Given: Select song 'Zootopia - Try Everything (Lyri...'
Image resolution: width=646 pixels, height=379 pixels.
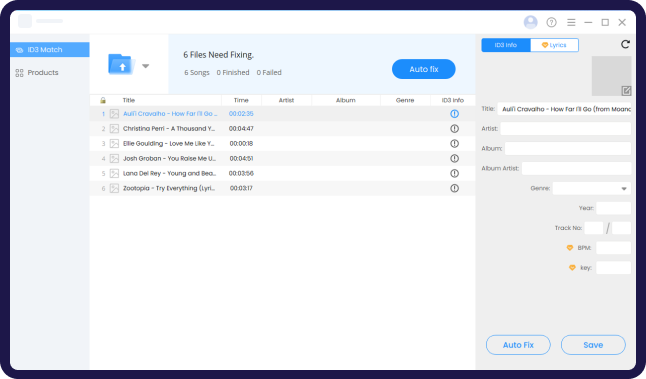Looking at the screenshot, I should point(169,188).
